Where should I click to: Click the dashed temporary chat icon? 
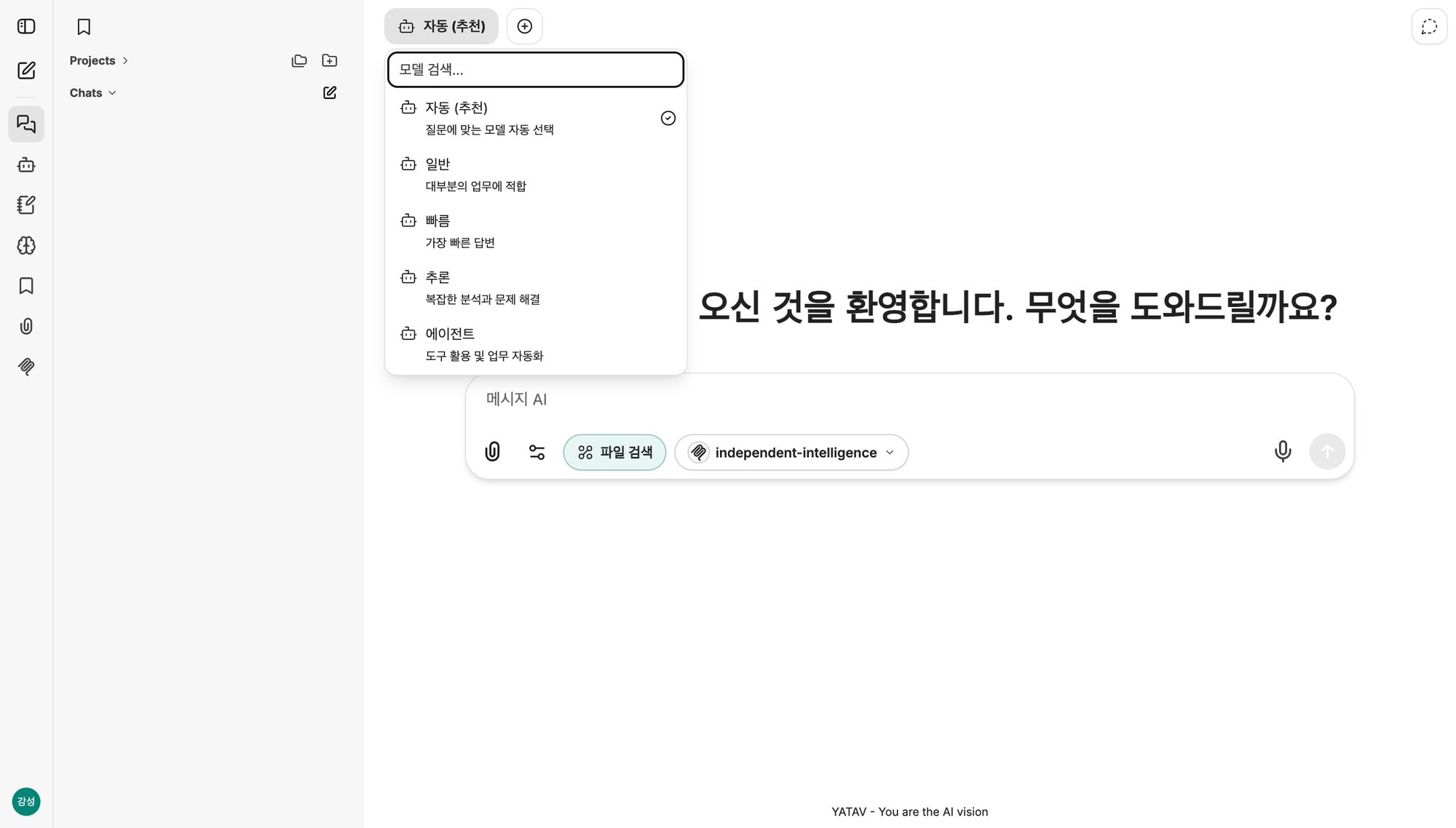click(x=1429, y=27)
